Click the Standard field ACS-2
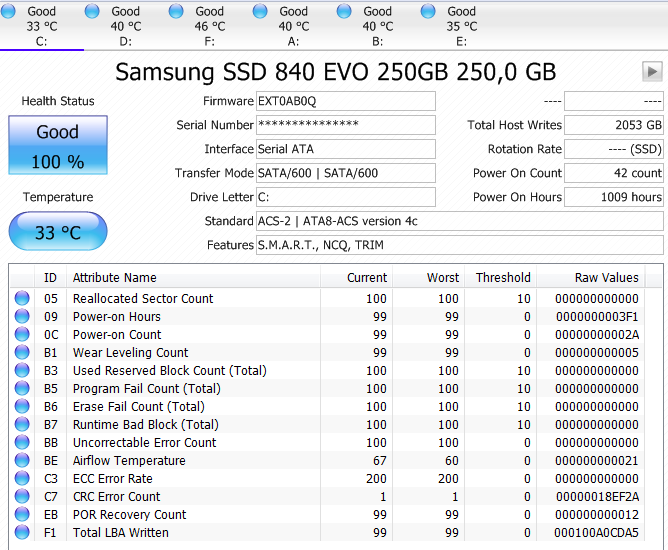The height and width of the screenshot is (550, 668). (459, 221)
